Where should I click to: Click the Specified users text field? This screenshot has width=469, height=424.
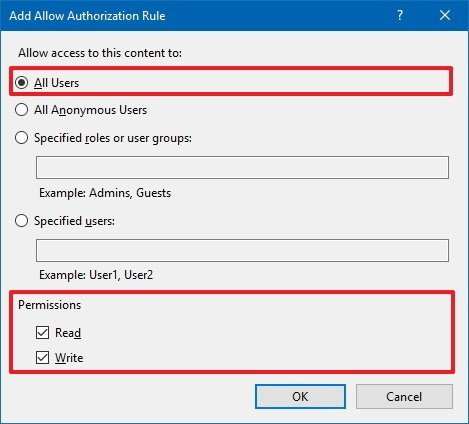[x=242, y=250]
